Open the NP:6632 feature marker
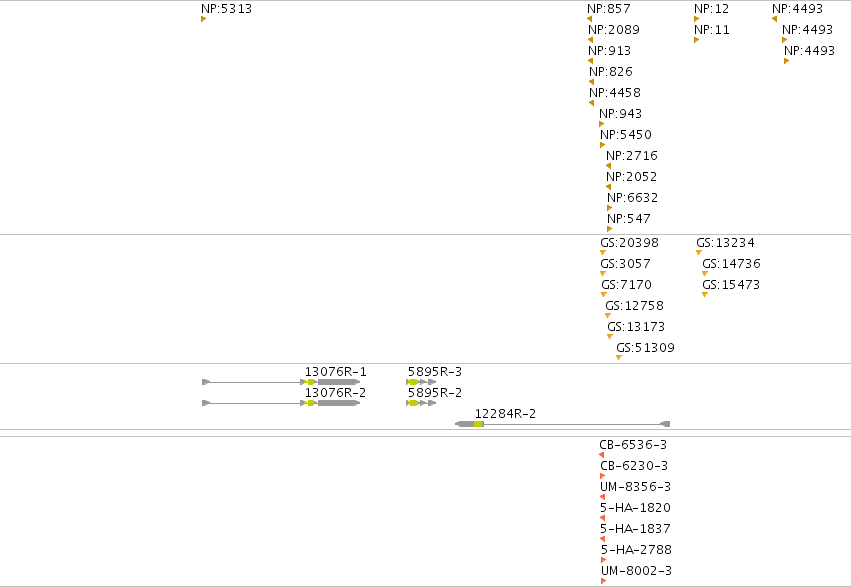Screen dimensions: 851x587 [x=609, y=208]
